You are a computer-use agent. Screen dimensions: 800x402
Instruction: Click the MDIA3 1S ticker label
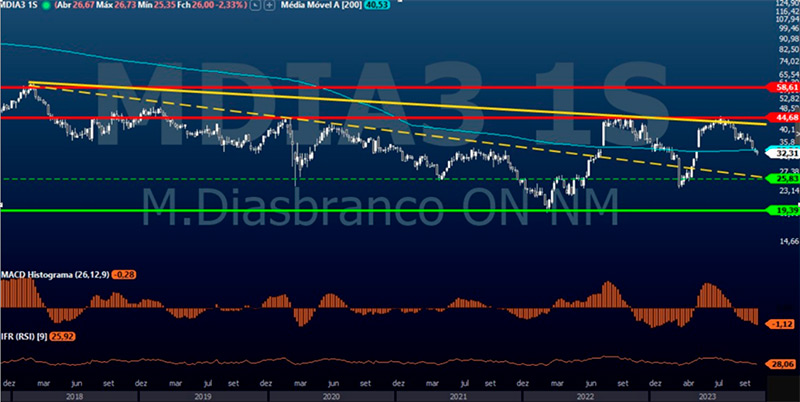coord(18,7)
